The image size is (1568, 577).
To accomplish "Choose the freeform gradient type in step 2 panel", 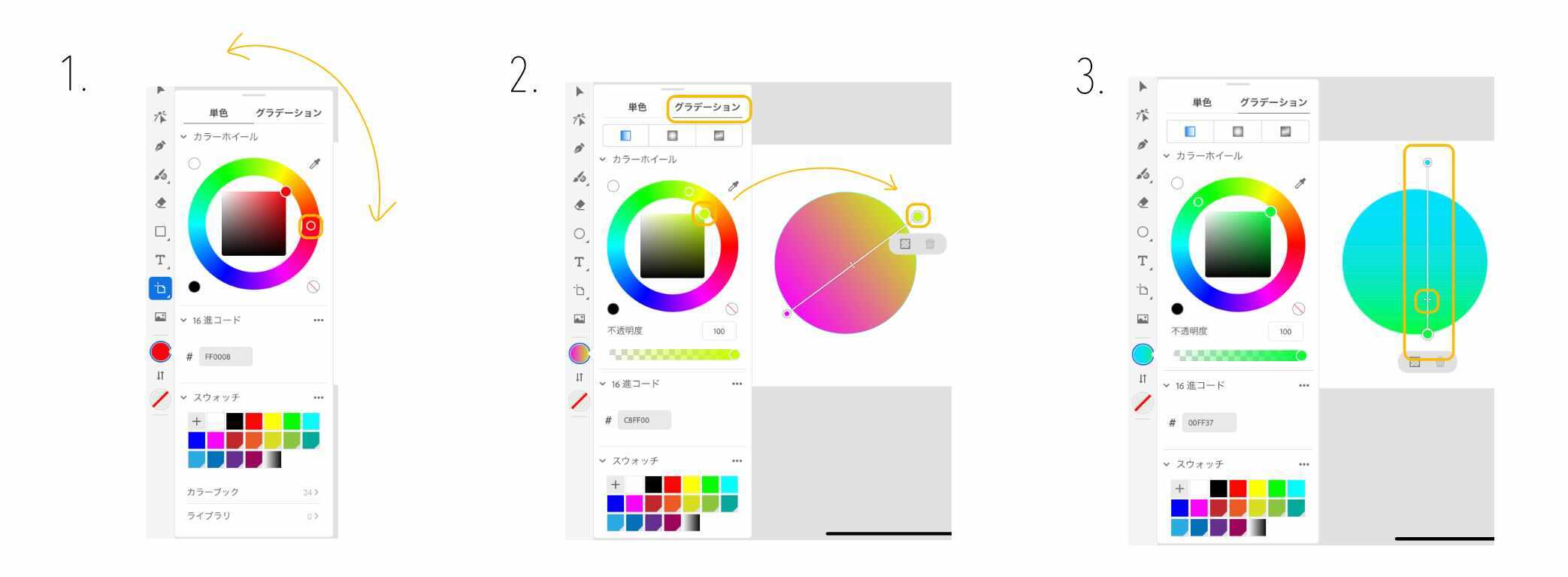I will point(719,135).
